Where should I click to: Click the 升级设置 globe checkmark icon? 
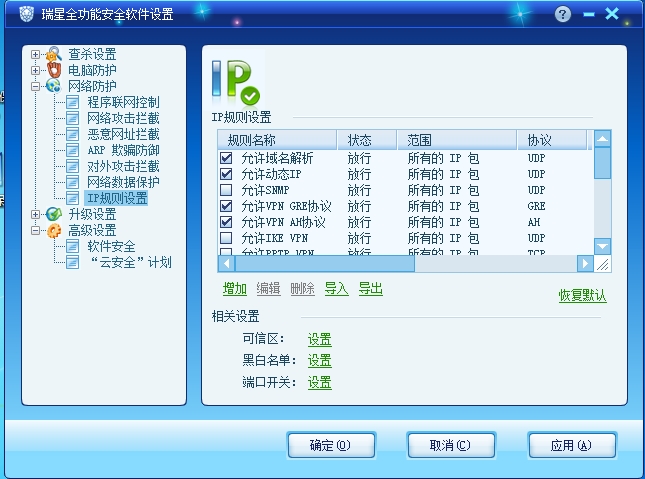pos(54,214)
